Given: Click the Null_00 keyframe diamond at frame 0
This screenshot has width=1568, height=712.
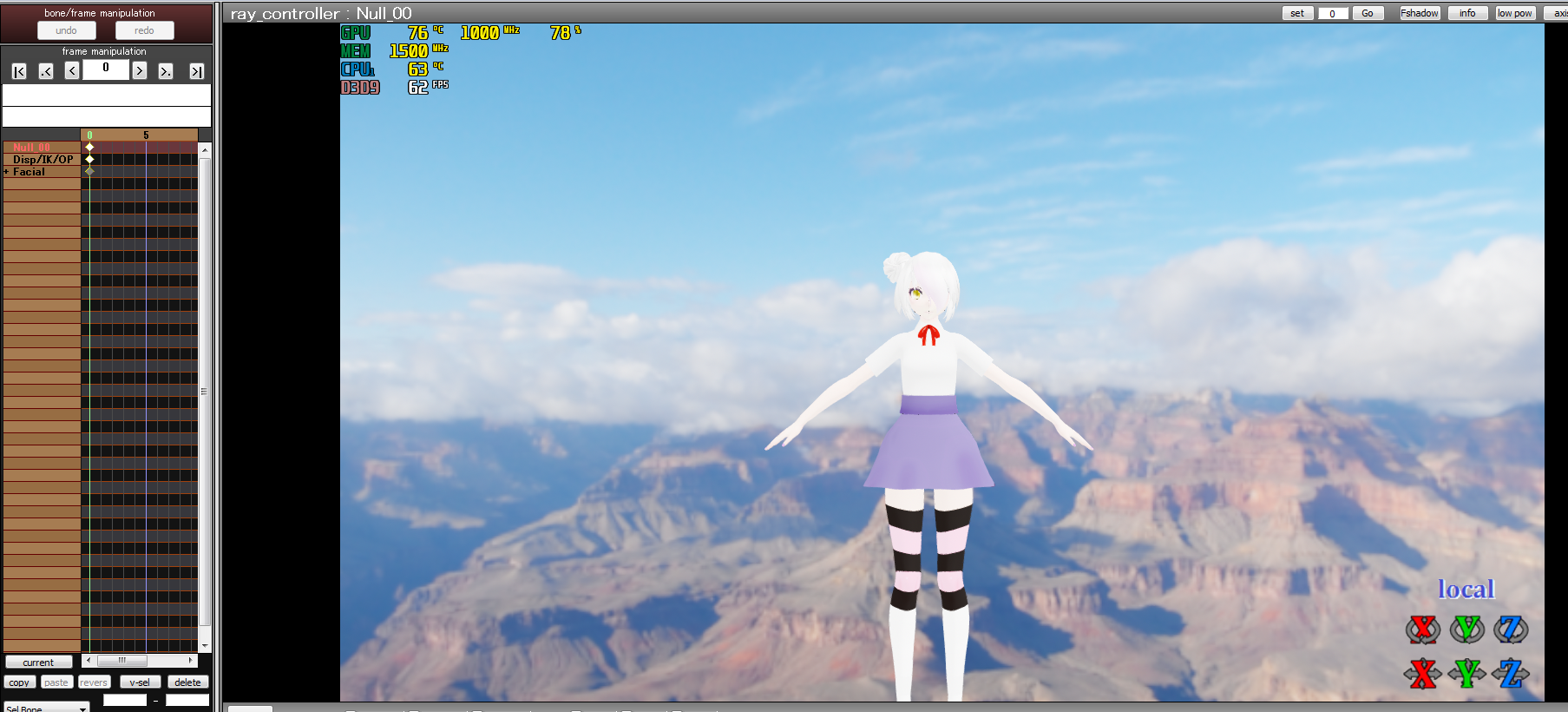Looking at the screenshot, I should pyautogui.click(x=89, y=148).
